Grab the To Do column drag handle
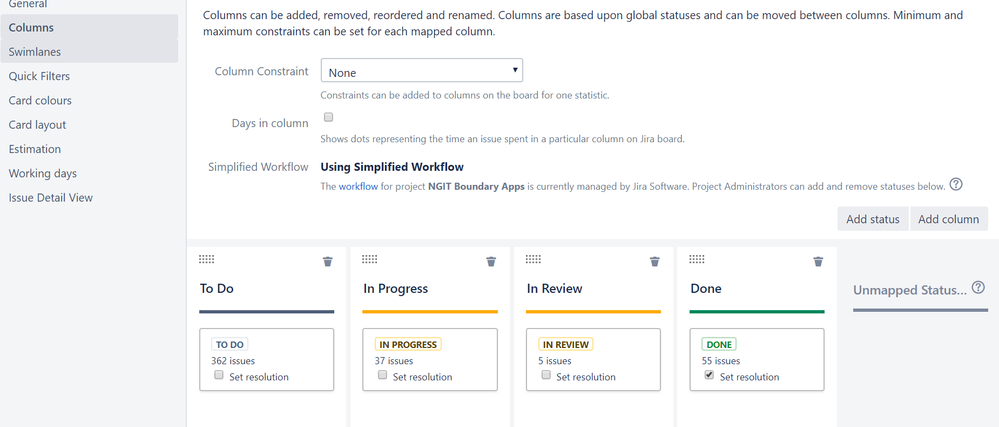The width and height of the screenshot is (999, 427). point(206,259)
